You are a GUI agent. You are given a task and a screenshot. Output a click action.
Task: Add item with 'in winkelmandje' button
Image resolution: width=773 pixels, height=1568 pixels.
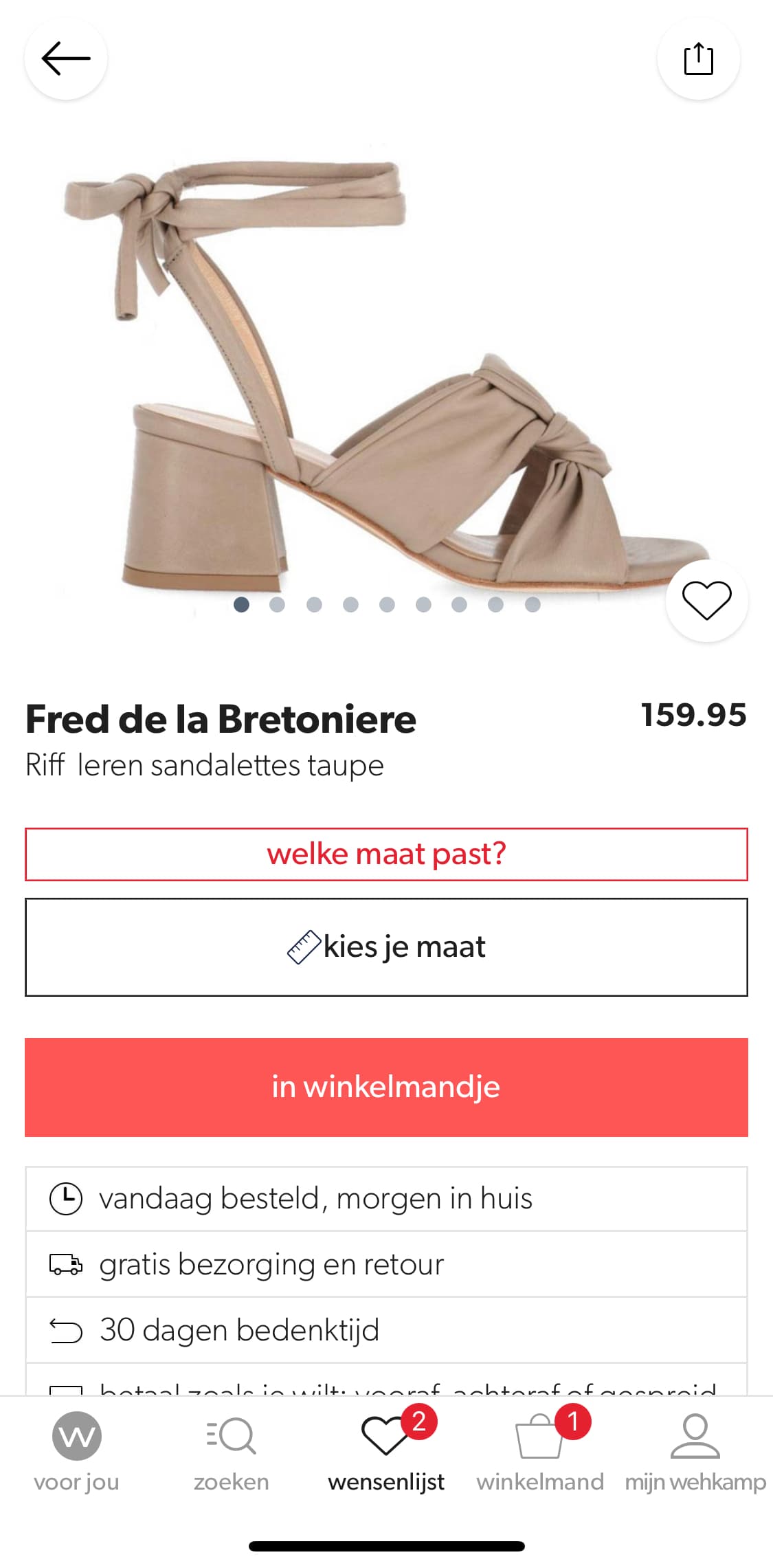click(x=386, y=1087)
